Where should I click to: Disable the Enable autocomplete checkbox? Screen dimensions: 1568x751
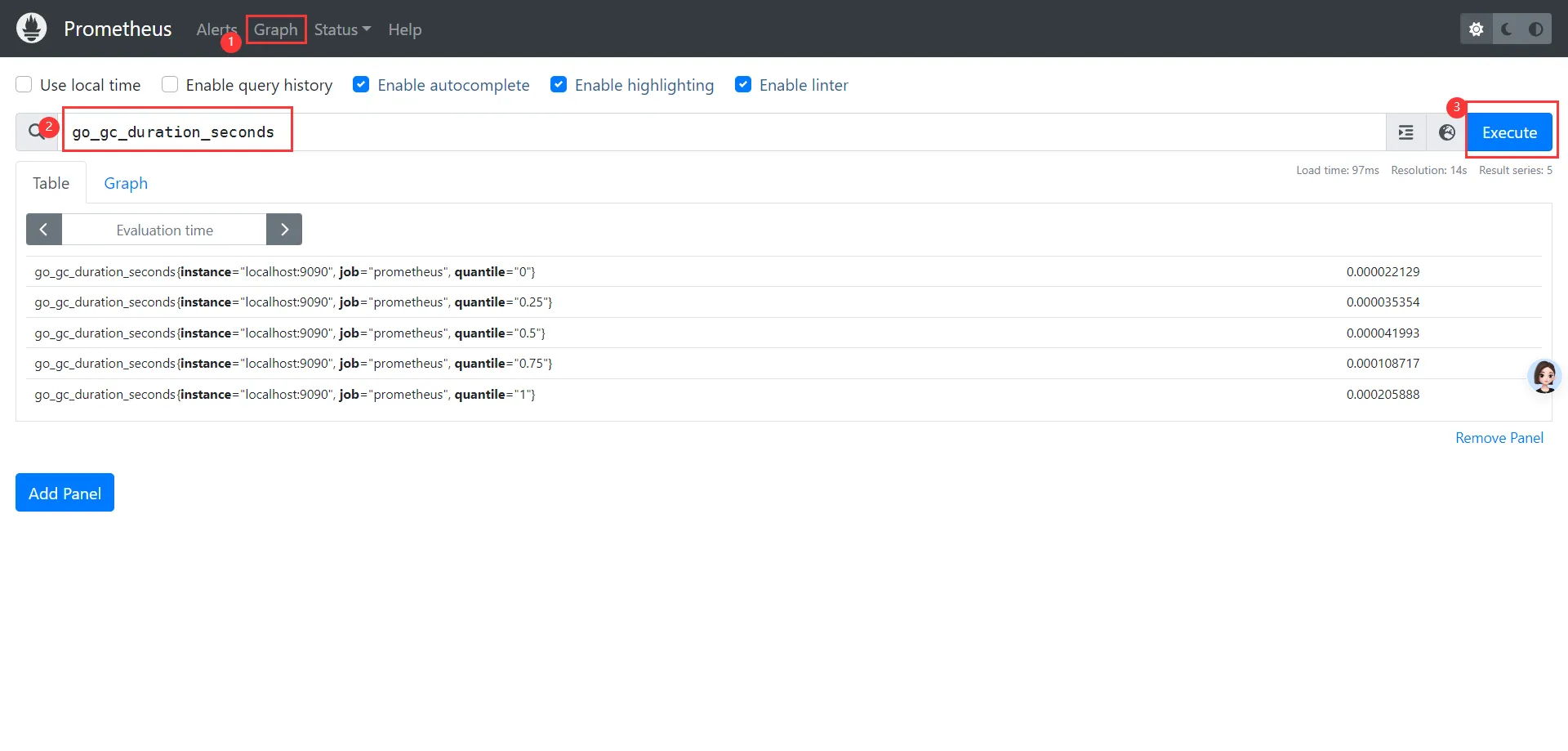[x=361, y=85]
